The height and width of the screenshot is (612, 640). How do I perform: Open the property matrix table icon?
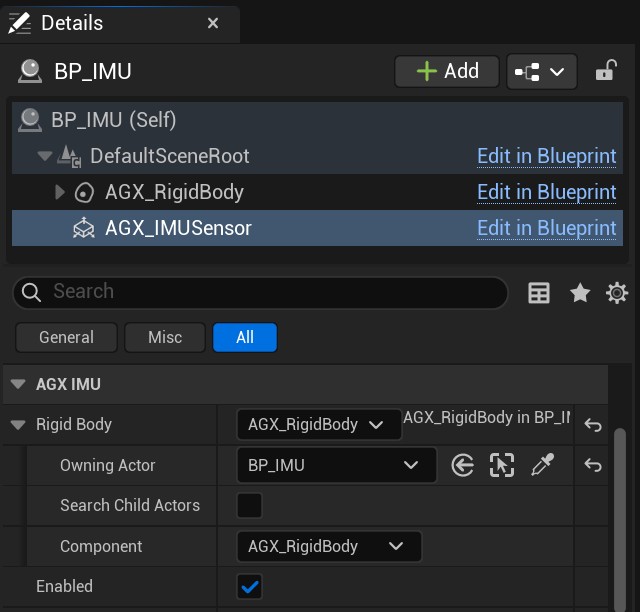tap(539, 292)
